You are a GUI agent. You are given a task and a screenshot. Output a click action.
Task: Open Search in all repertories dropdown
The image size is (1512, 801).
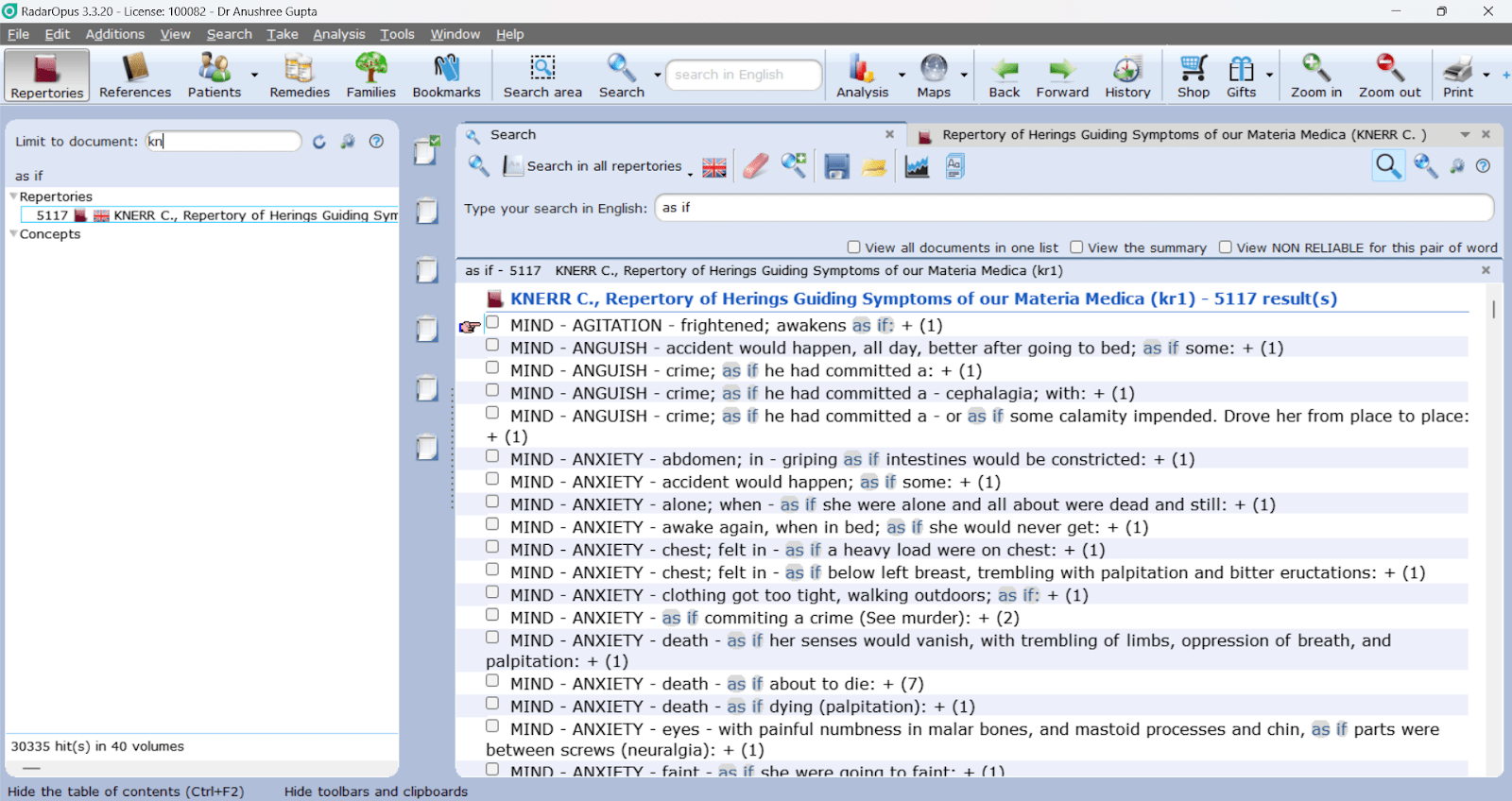(690, 174)
